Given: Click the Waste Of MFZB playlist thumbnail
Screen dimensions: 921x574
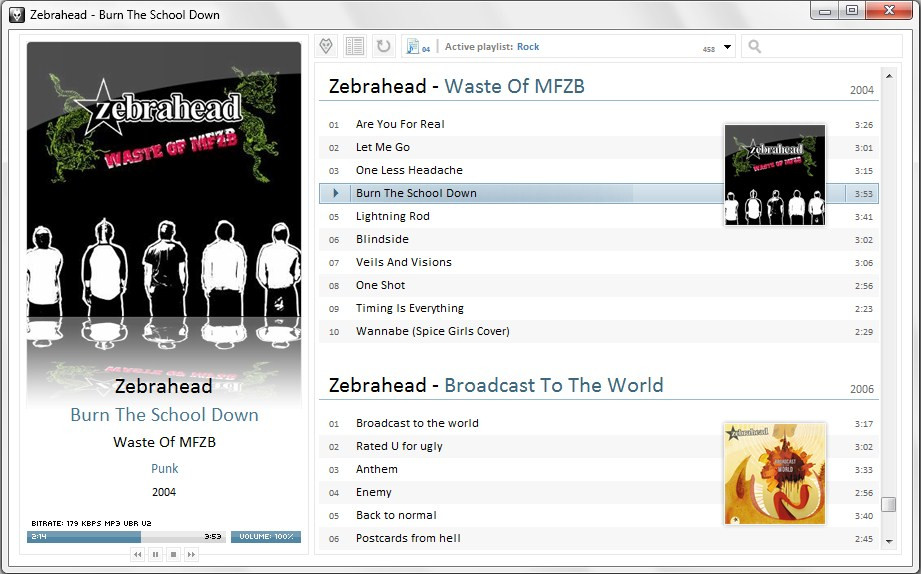Looking at the screenshot, I should pyautogui.click(x=775, y=174).
